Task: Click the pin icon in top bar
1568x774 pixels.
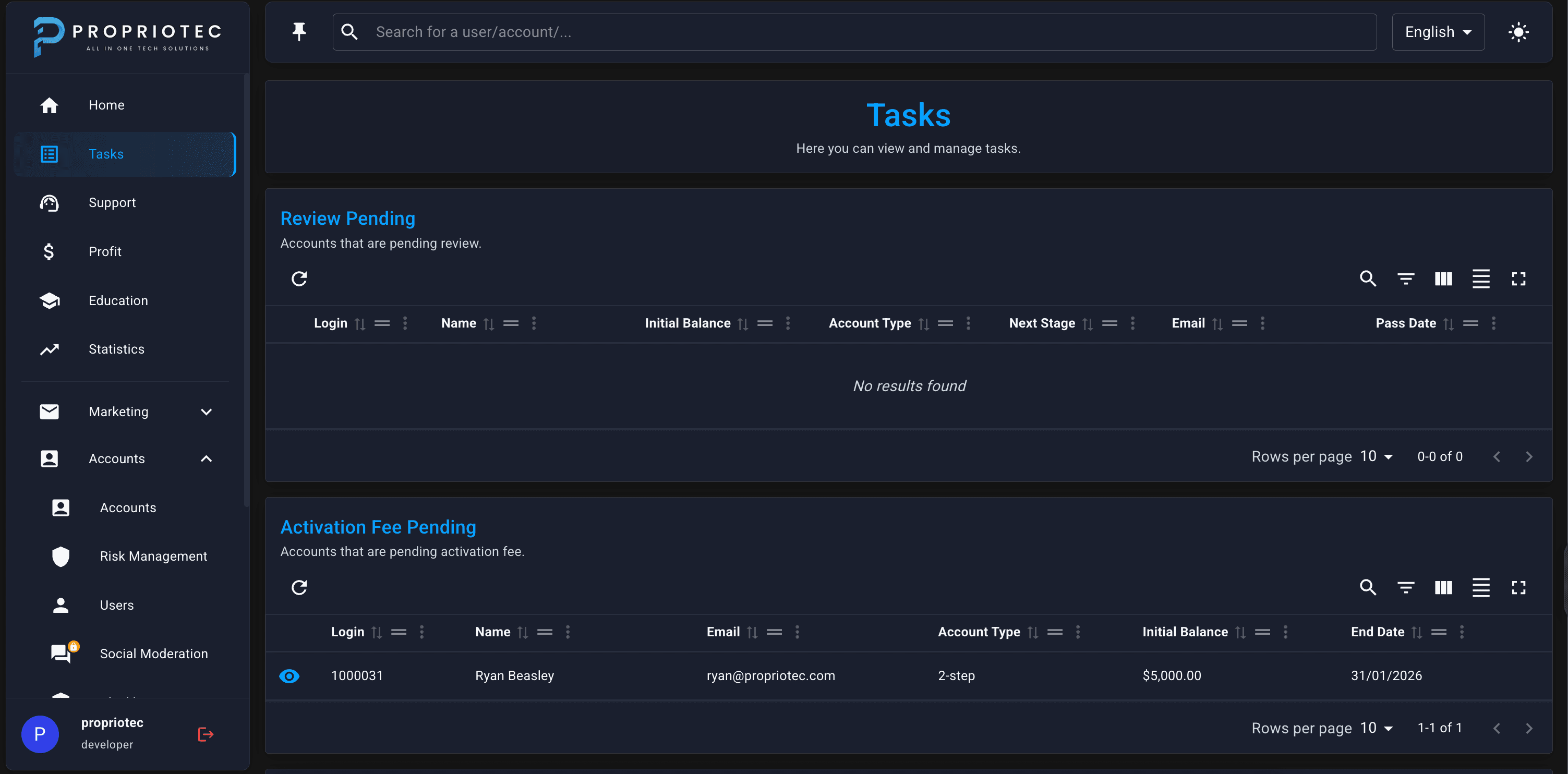Action: [x=299, y=32]
